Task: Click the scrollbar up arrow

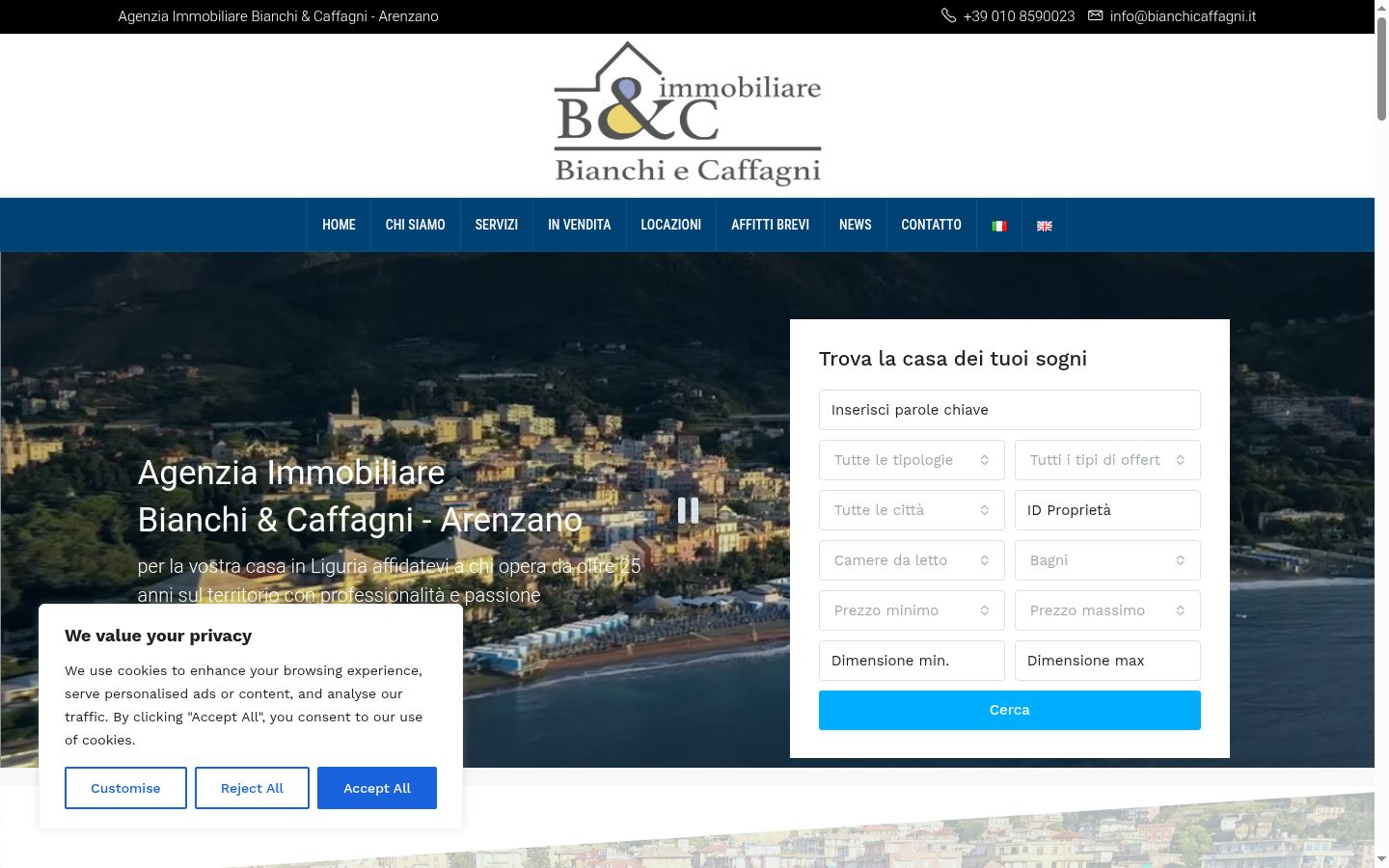Action: (x=1381, y=7)
